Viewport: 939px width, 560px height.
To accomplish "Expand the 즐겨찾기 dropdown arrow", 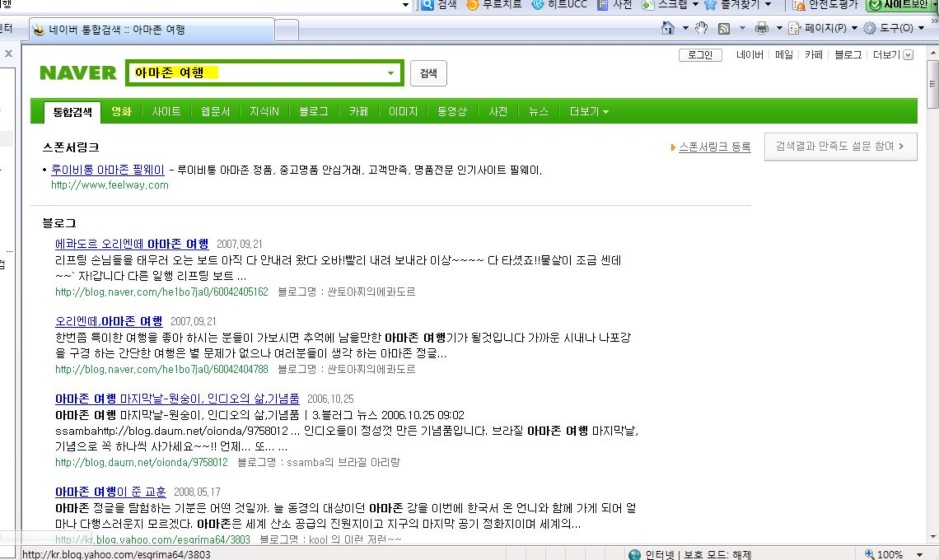I will click(768, 5).
